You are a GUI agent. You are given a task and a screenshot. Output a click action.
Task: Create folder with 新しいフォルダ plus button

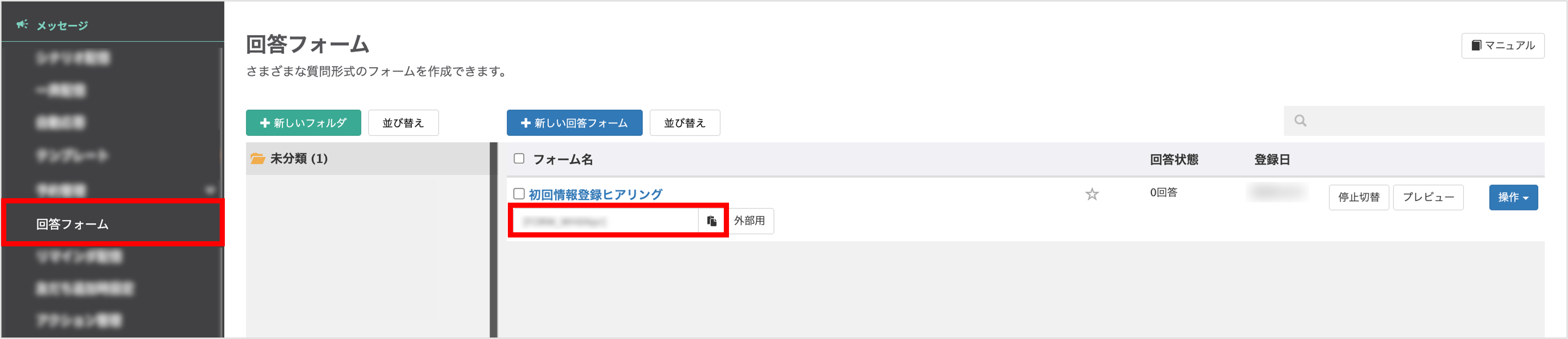[303, 123]
